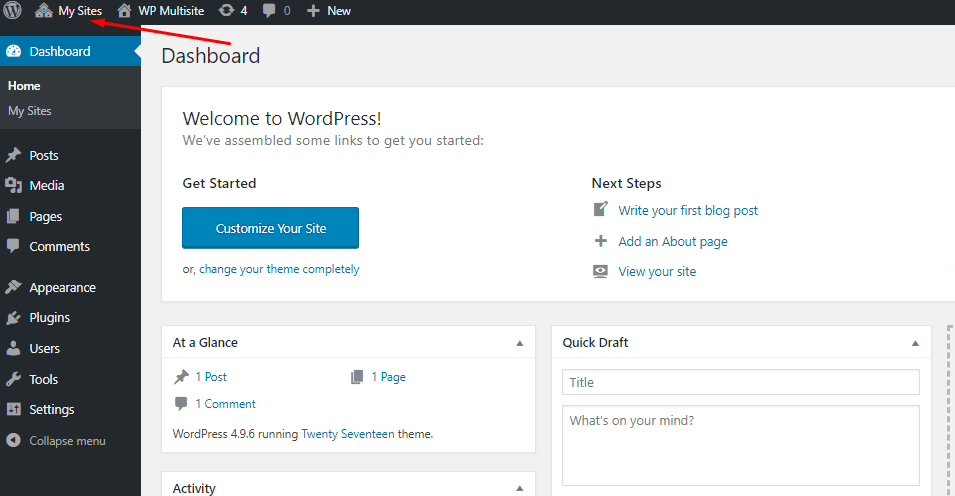Collapse the sidebar via Collapse menu text
Viewport: 955px width, 496px height.
67,441
